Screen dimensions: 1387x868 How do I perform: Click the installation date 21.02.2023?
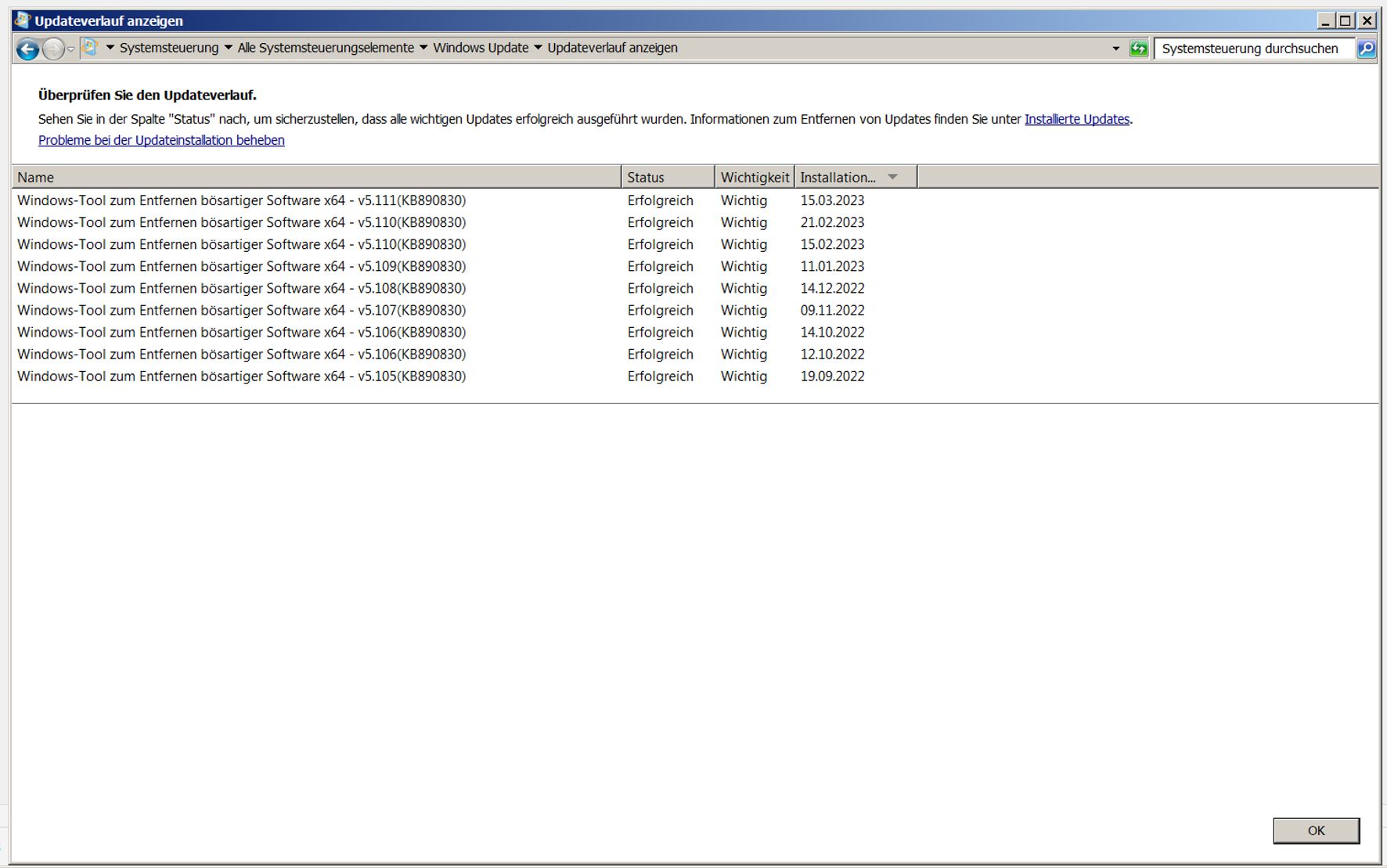832,222
